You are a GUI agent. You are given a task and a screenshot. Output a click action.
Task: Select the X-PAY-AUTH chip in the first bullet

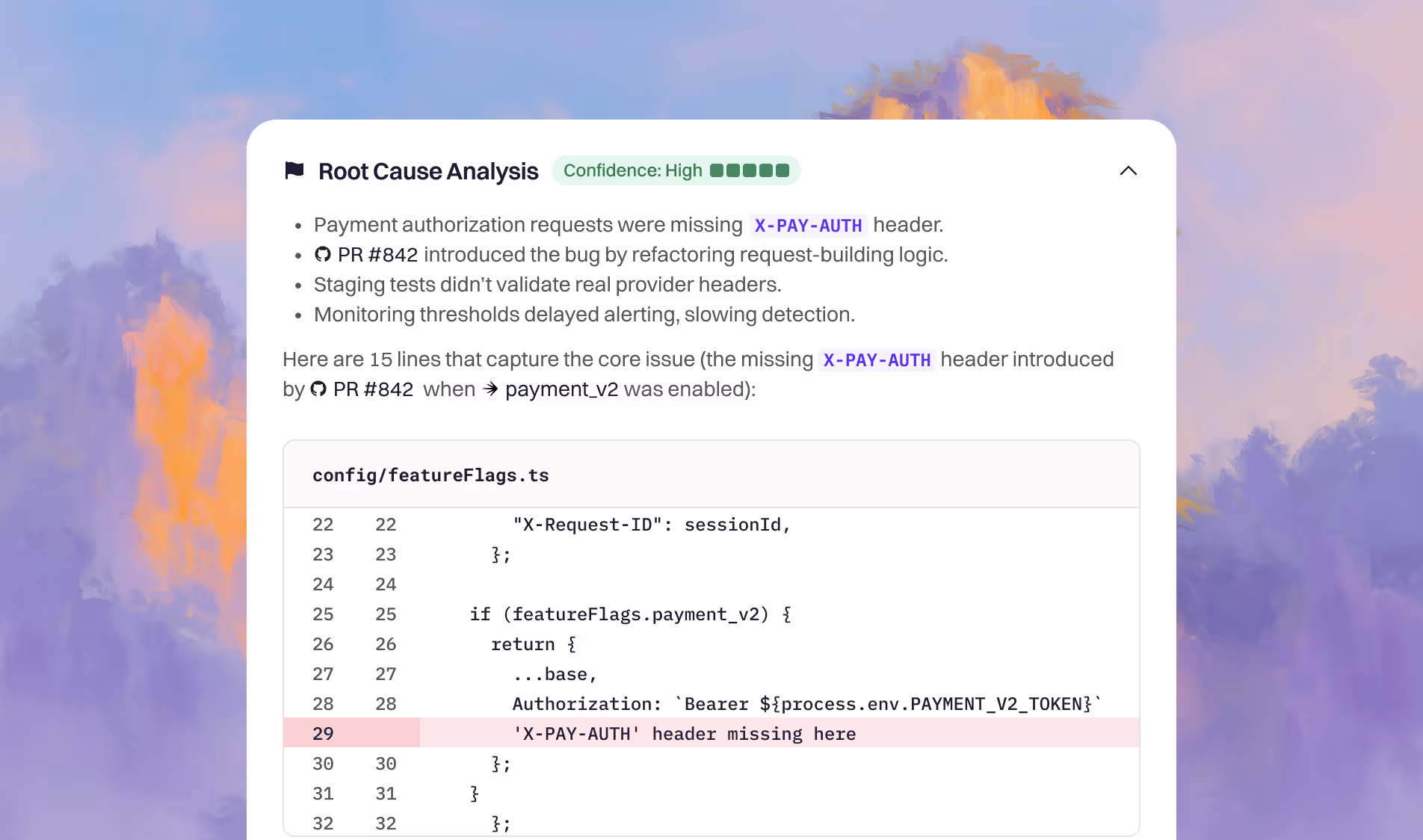pos(807,225)
